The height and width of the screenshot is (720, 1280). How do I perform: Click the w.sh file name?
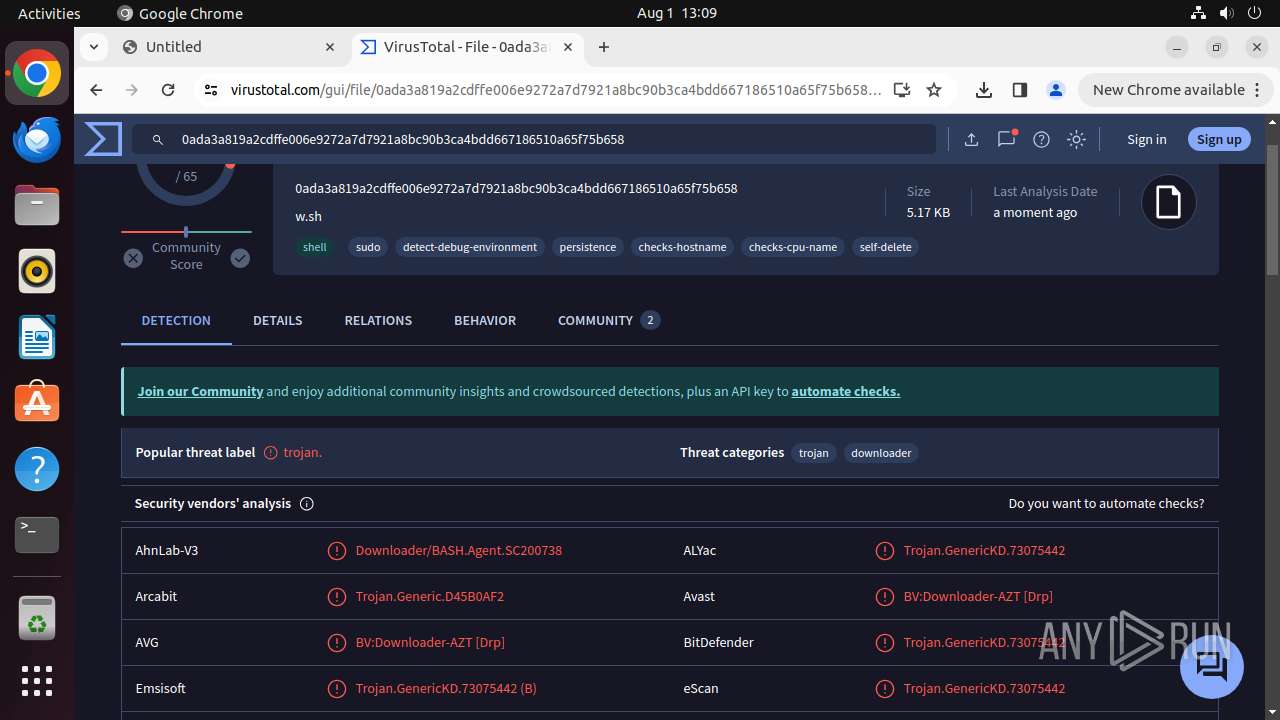[x=308, y=217]
